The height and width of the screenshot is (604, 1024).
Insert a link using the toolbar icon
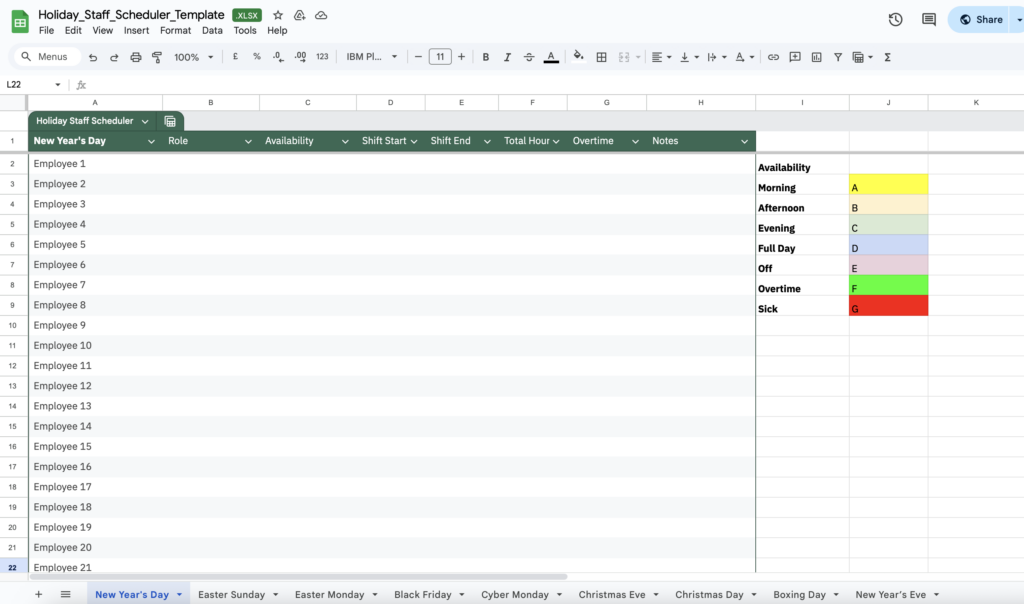coord(773,57)
